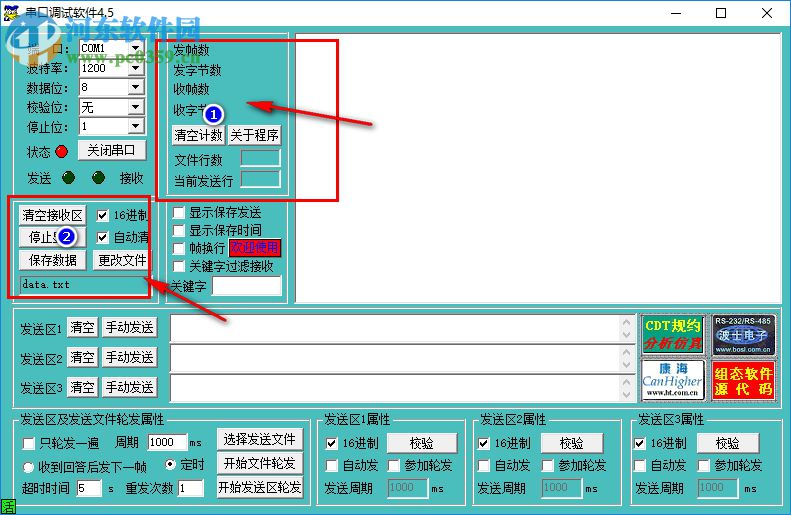Click 手动发送 for 发送区3

tap(129, 387)
